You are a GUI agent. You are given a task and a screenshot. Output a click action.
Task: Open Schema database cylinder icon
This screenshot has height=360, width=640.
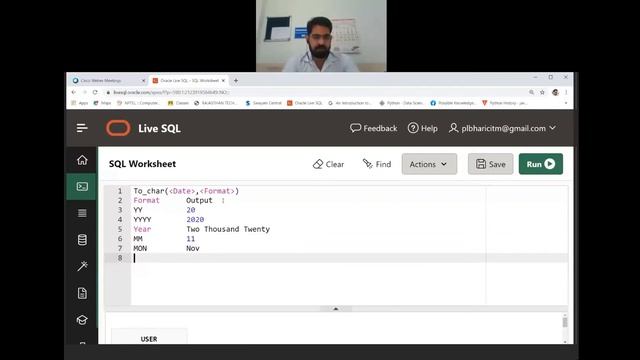coord(82,240)
